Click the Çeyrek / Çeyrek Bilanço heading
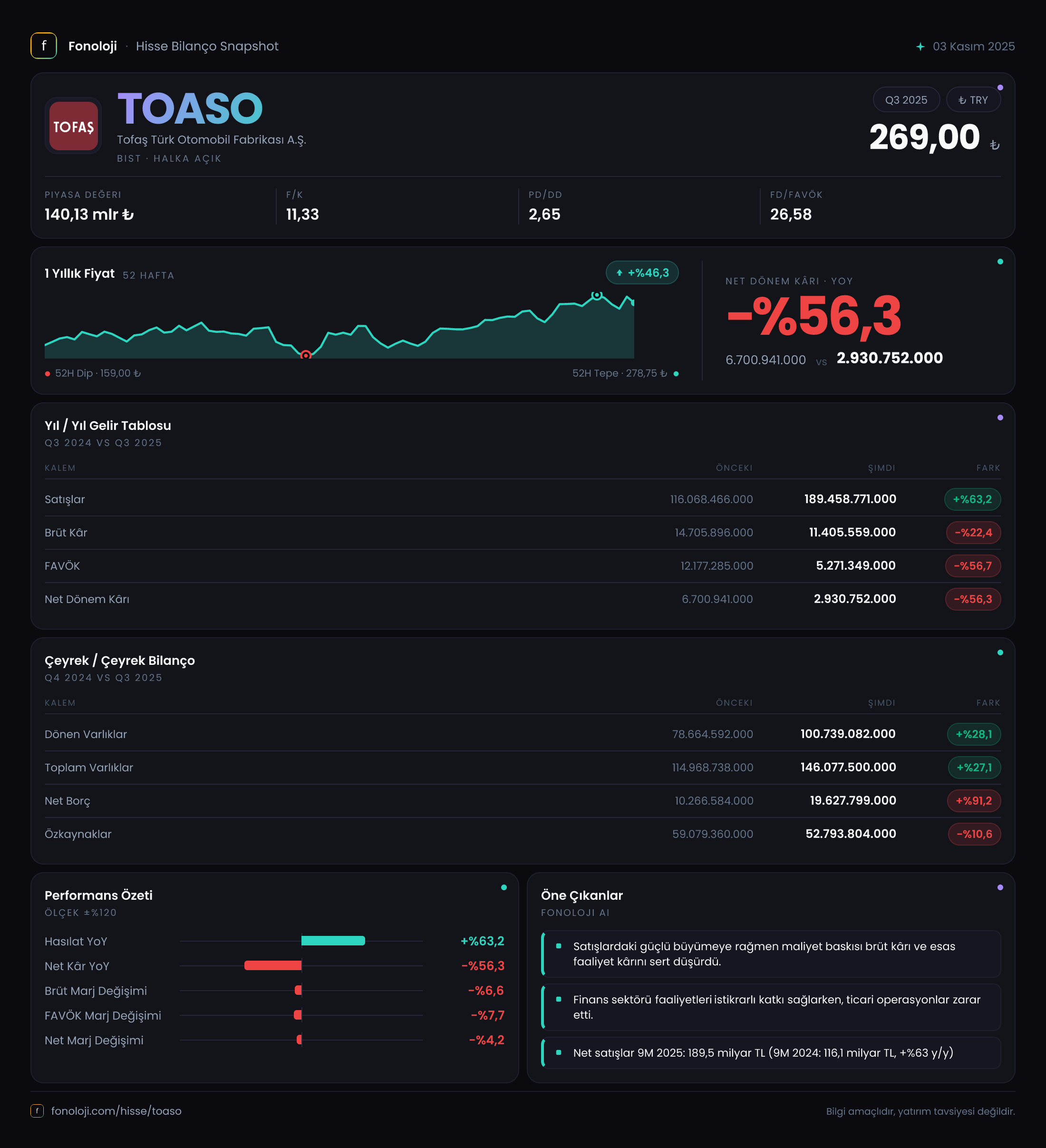1046x1148 pixels. (119, 661)
